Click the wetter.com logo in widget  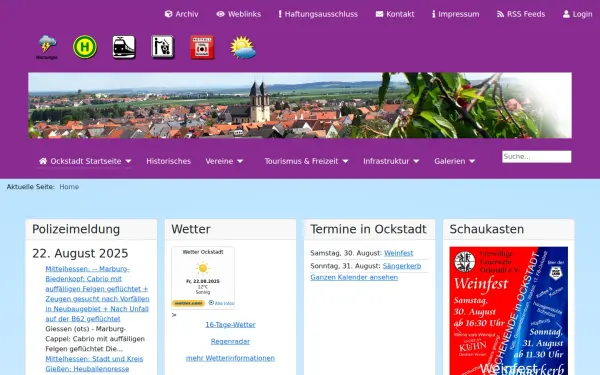tap(188, 303)
